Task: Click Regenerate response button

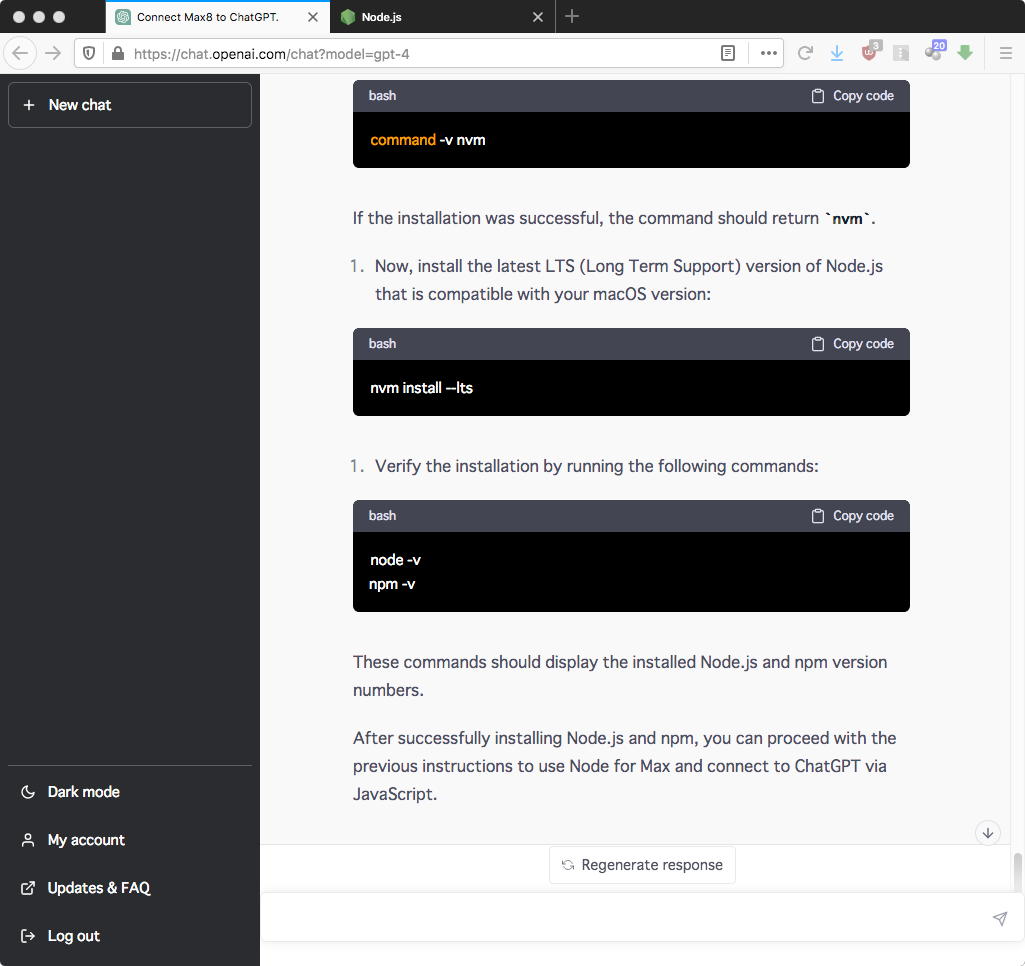Action: (x=642, y=865)
